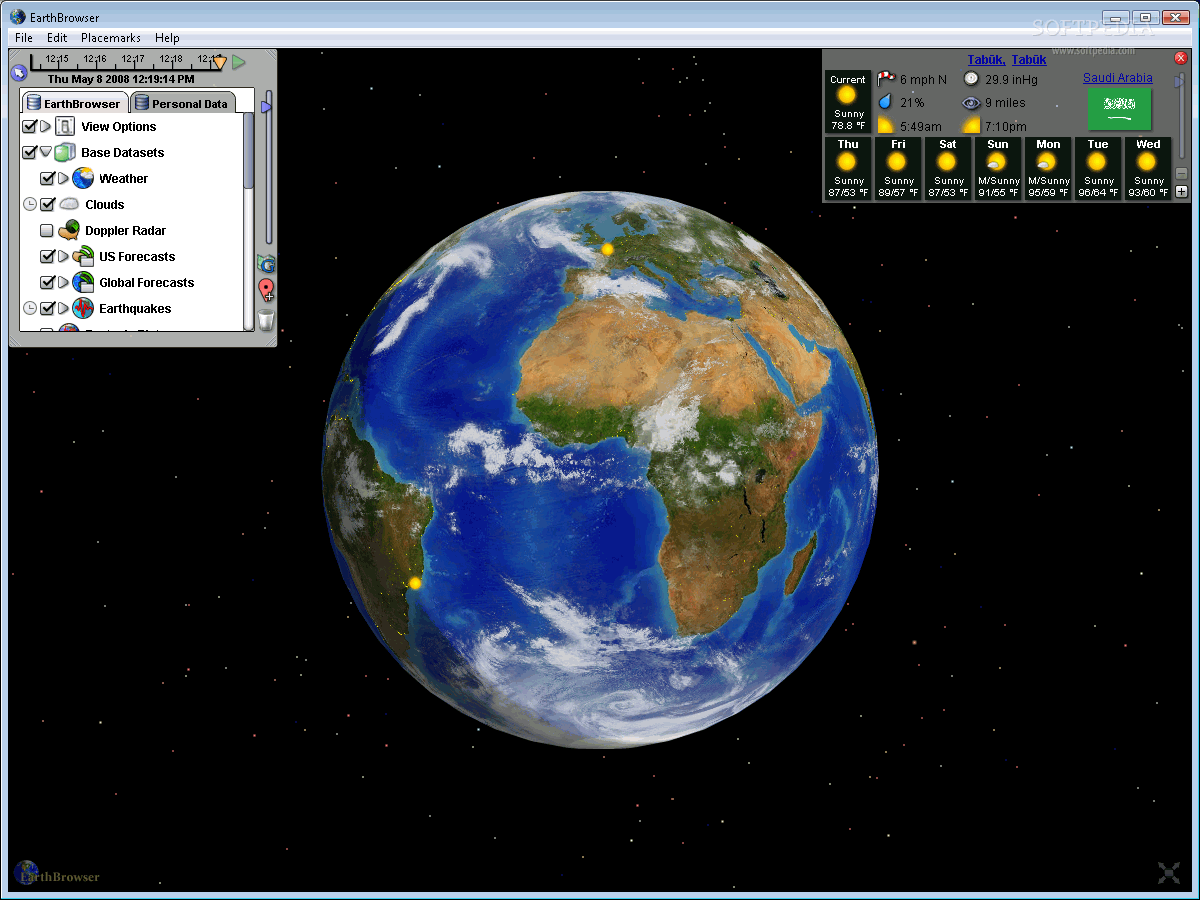Image resolution: width=1200 pixels, height=900 pixels.
Task: Click the plus button in weather panel
Action: pos(1181,191)
